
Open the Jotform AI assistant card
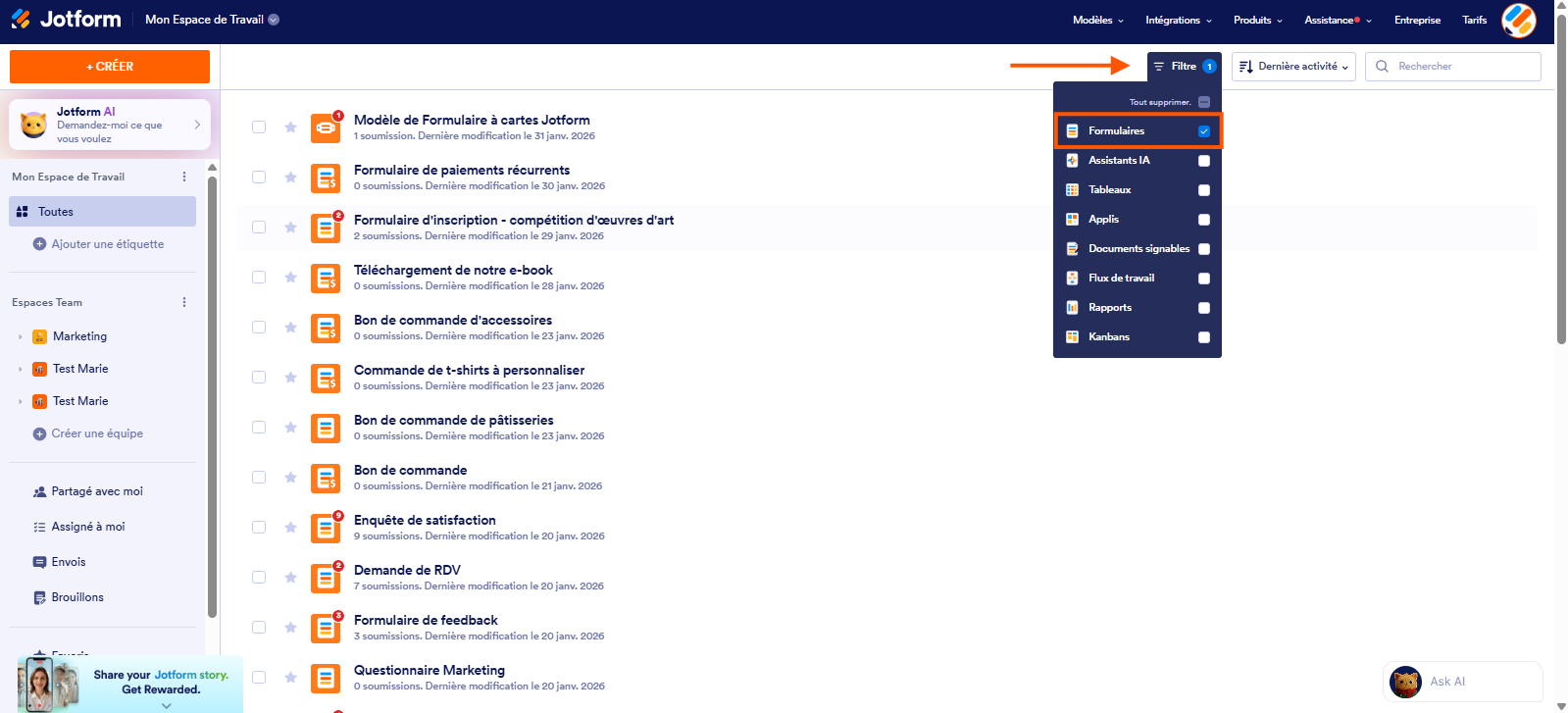(x=110, y=125)
